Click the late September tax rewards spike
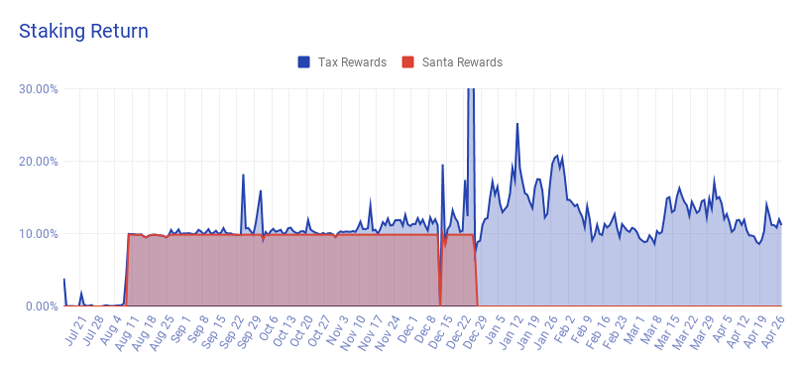 (243, 175)
